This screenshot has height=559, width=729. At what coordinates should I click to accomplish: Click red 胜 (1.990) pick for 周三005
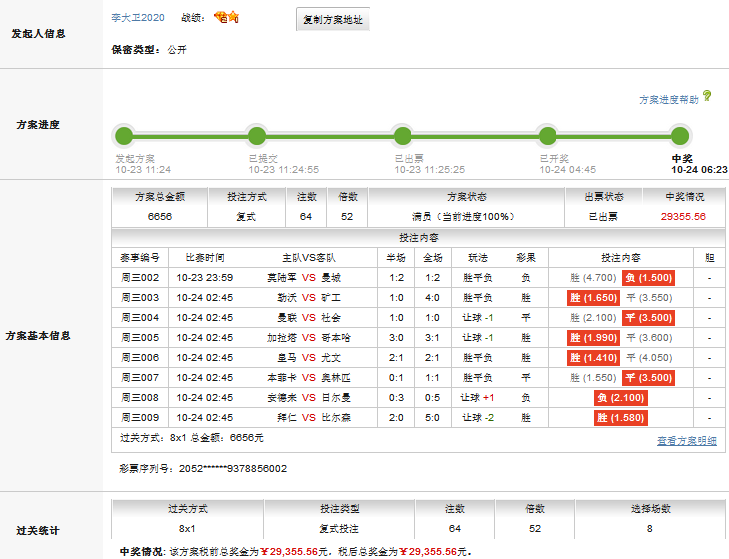coord(594,338)
